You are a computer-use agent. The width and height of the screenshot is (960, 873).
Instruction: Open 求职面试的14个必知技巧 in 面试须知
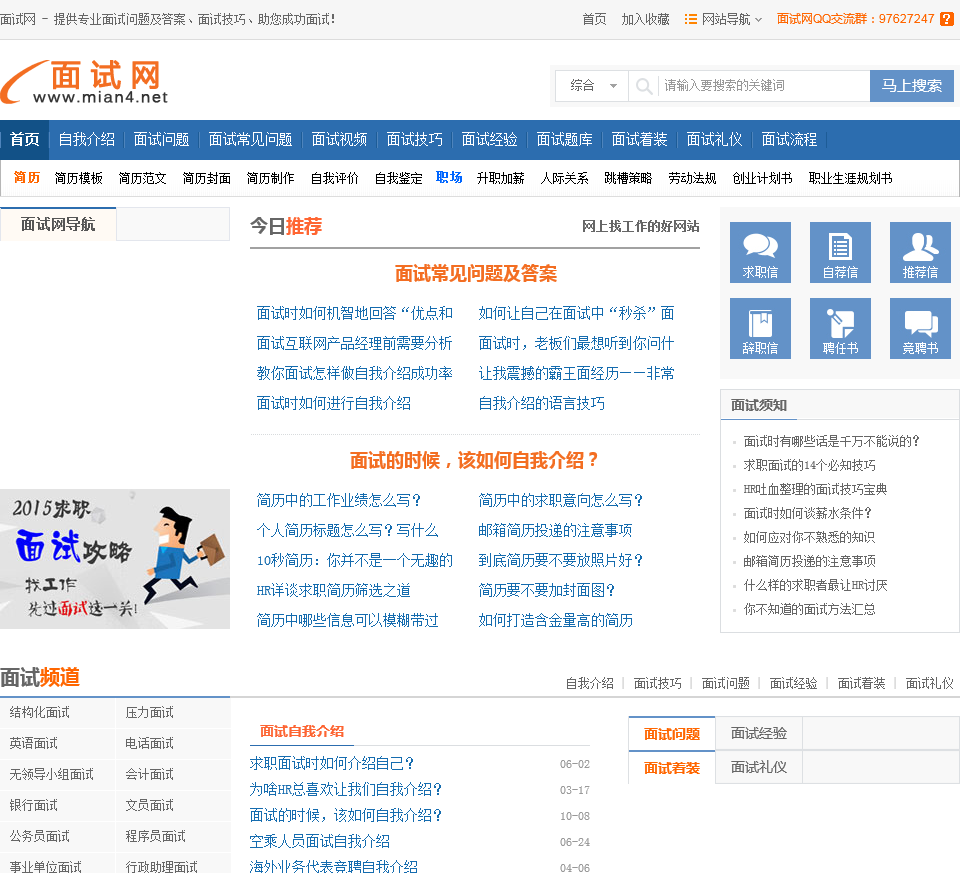[x=809, y=465]
